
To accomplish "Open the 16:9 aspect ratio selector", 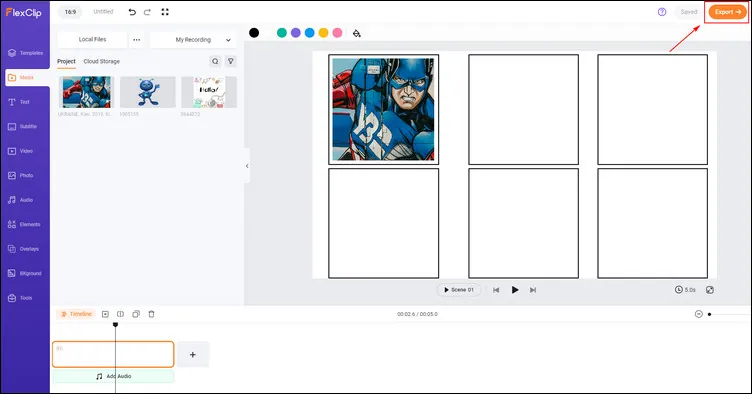I will click(70, 12).
